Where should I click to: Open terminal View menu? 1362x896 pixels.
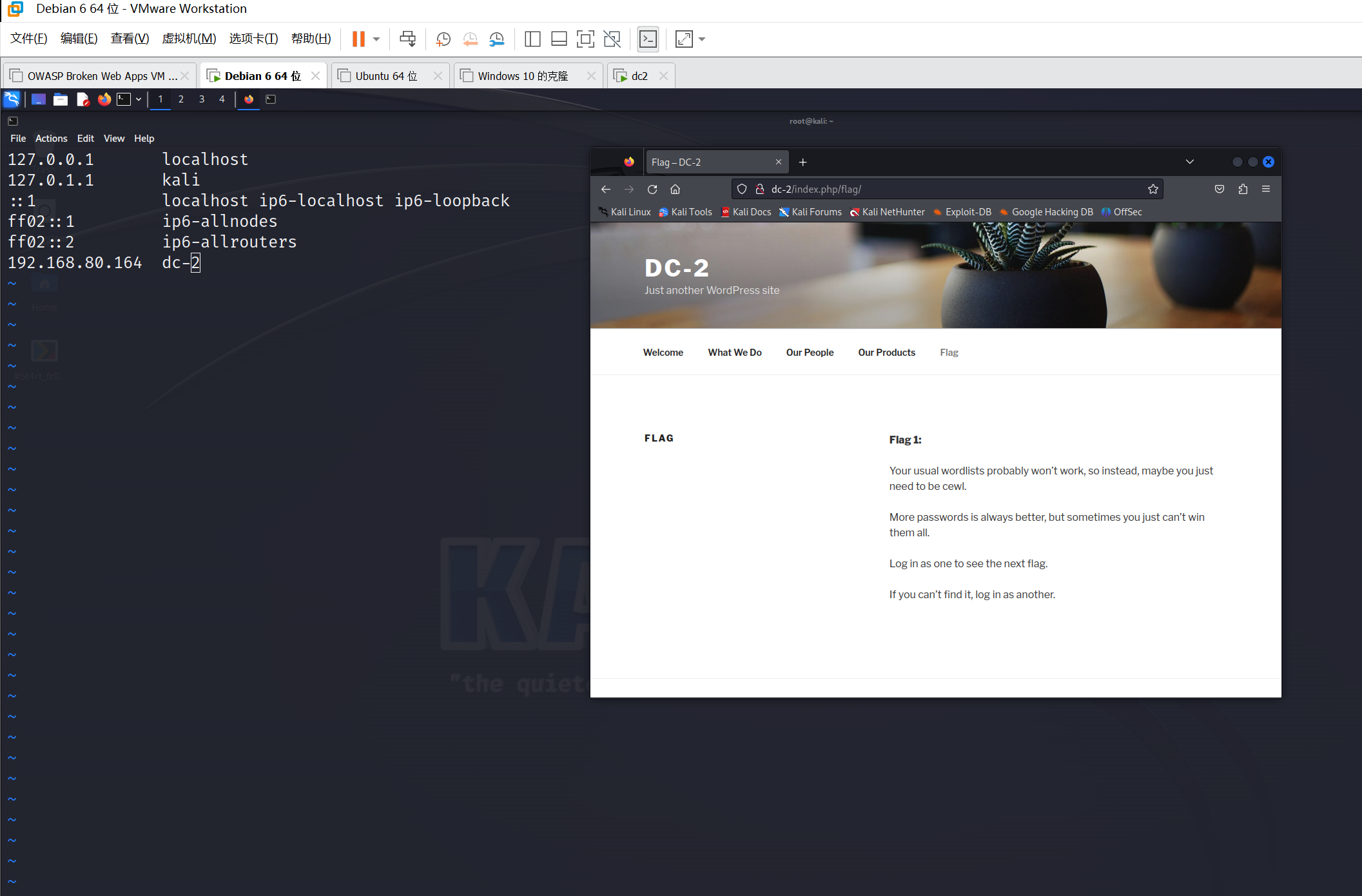click(114, 139)
